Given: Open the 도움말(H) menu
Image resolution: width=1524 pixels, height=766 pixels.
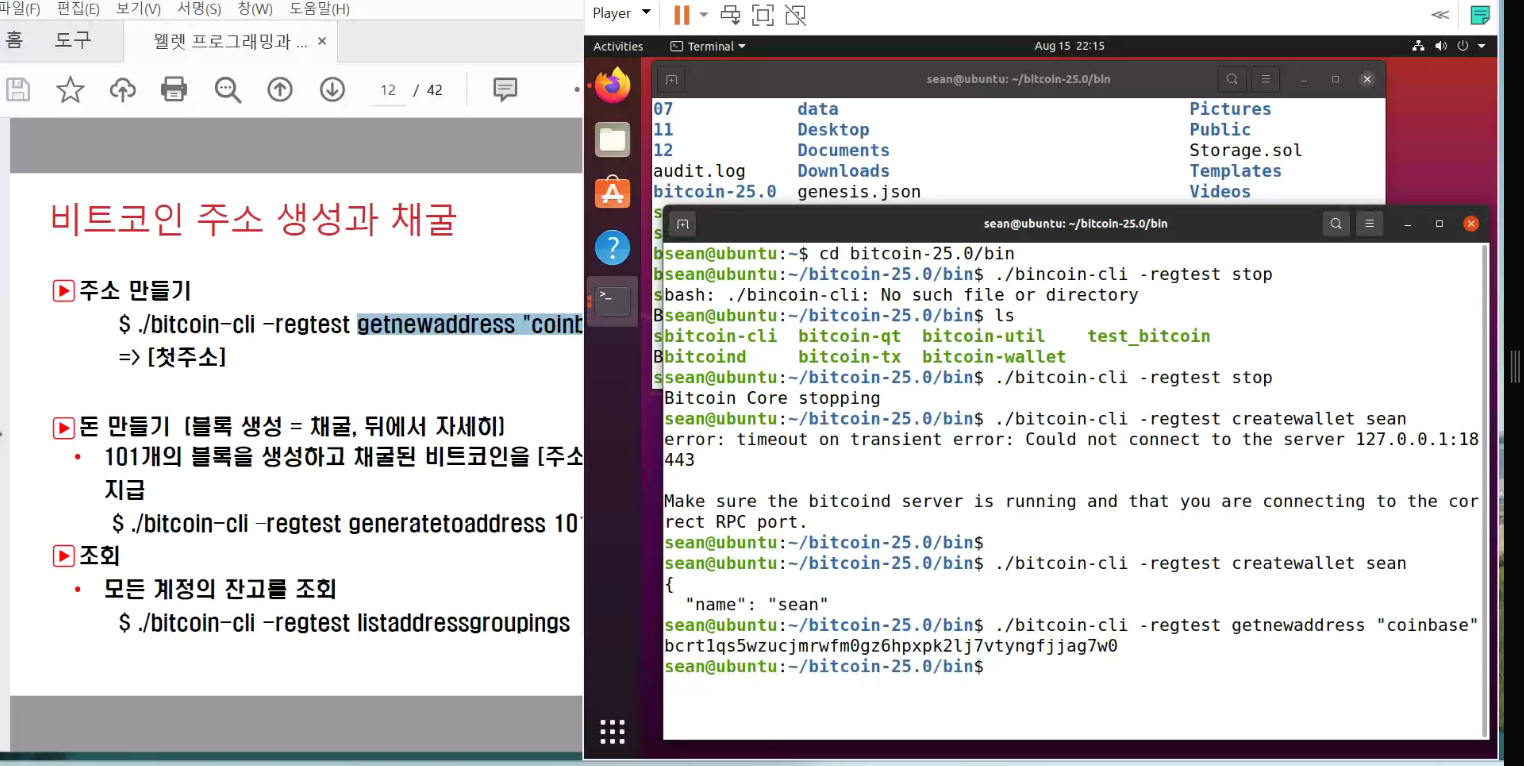Looking at the screenshot, I should point(319,9).
